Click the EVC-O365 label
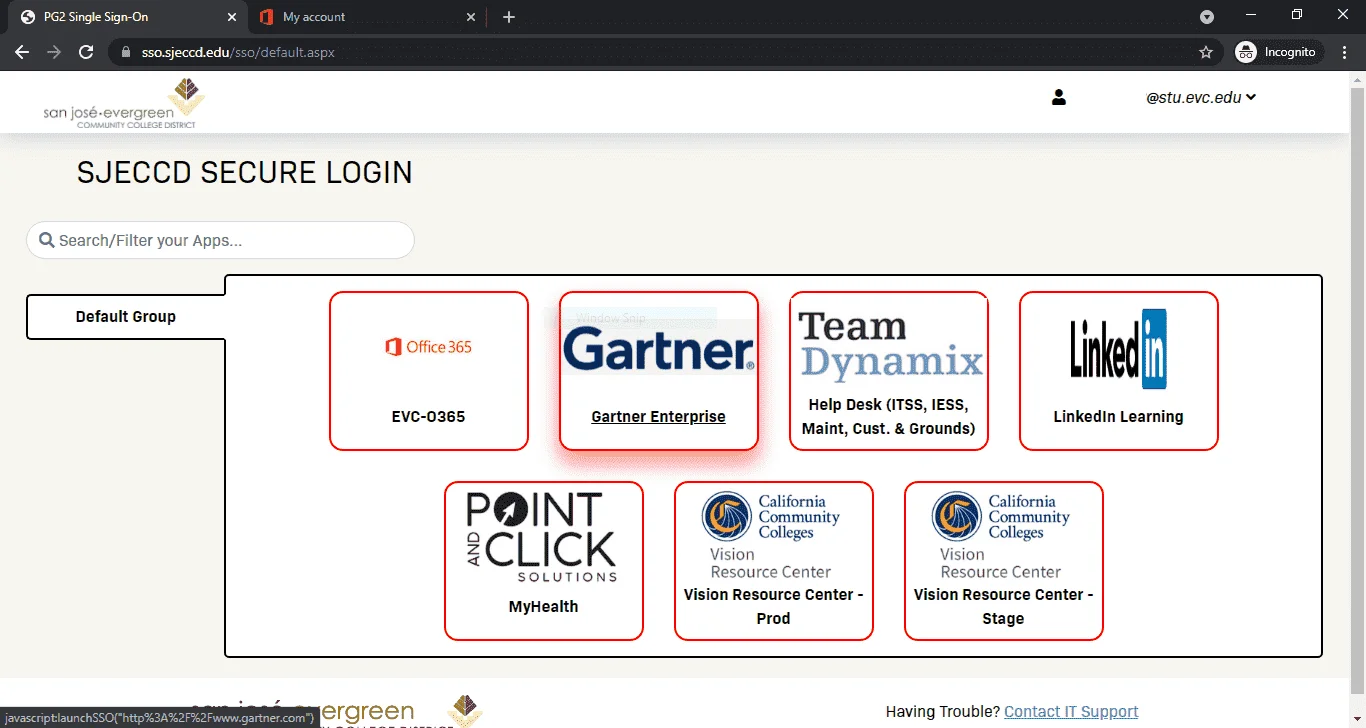Image resolution: width=1366 pixels, height=728 pixels. coord(428,416)
